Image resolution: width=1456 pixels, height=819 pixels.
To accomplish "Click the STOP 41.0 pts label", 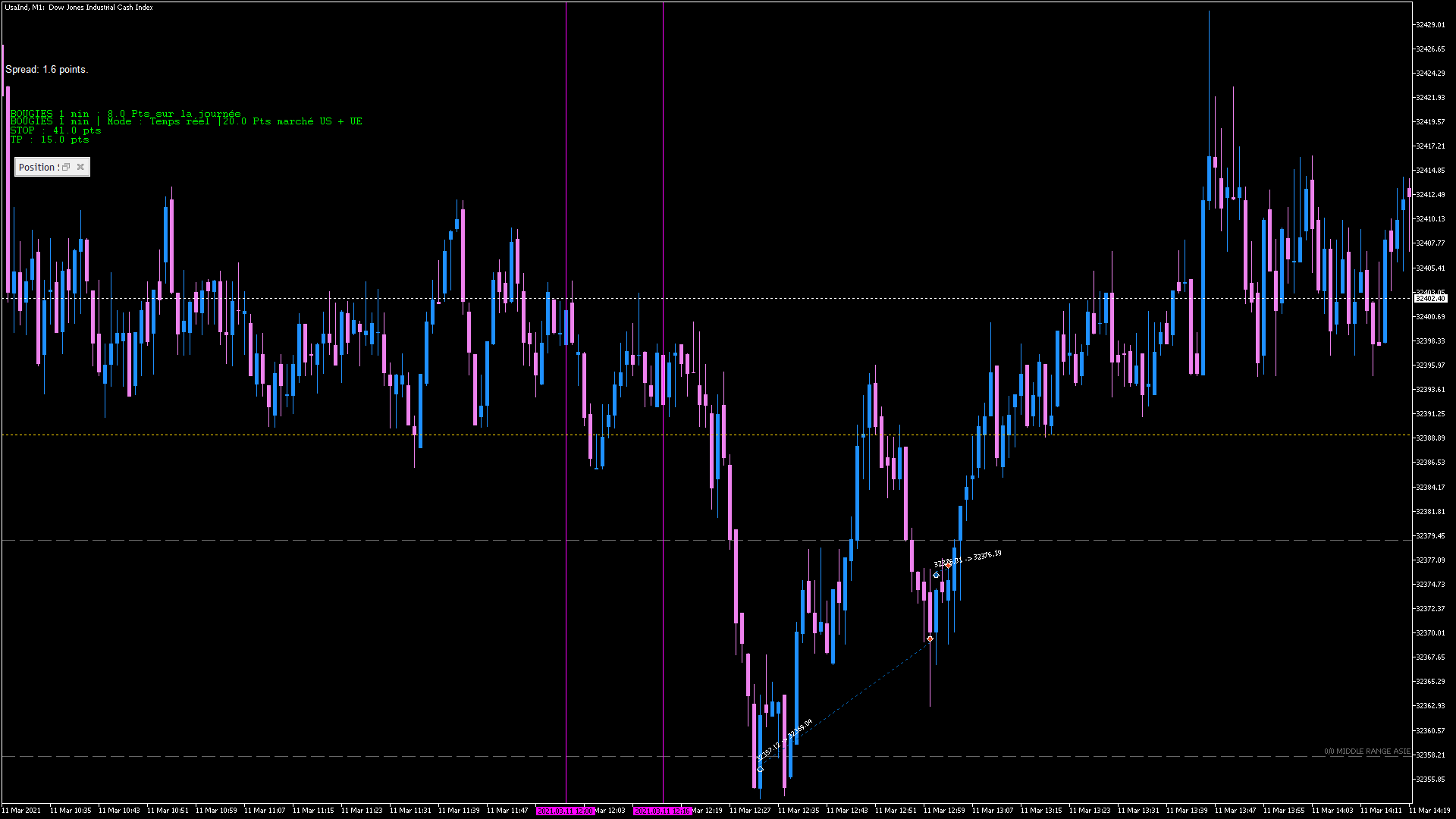I will click(55, 130).
